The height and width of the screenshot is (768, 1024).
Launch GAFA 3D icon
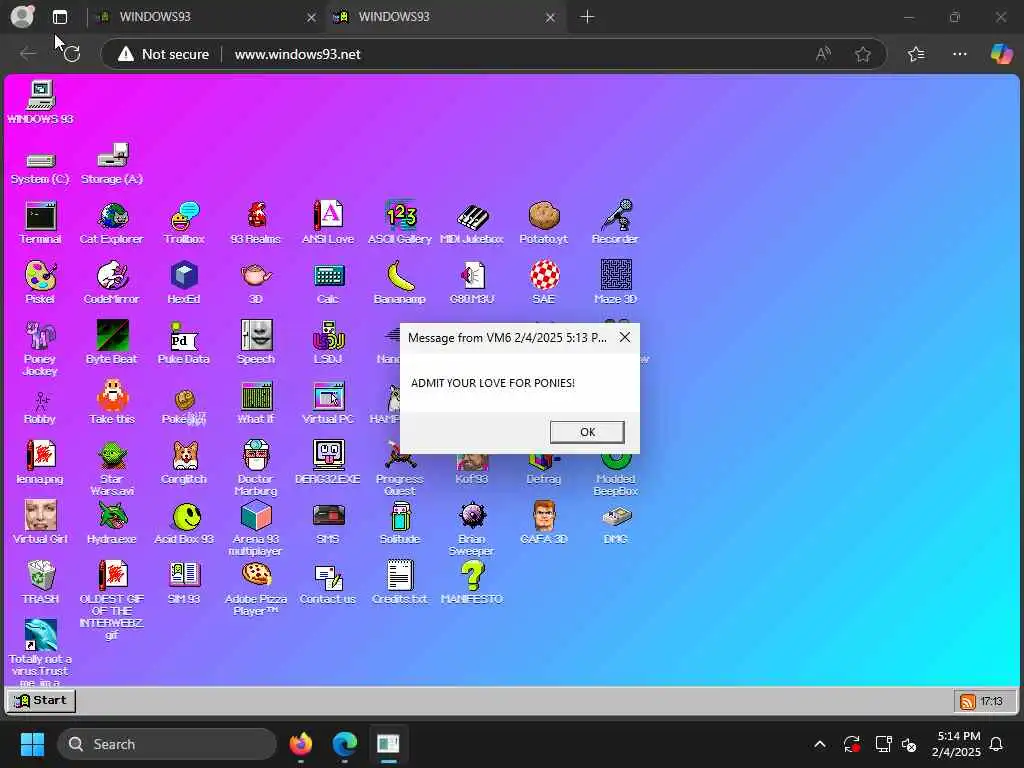point(543,522)
